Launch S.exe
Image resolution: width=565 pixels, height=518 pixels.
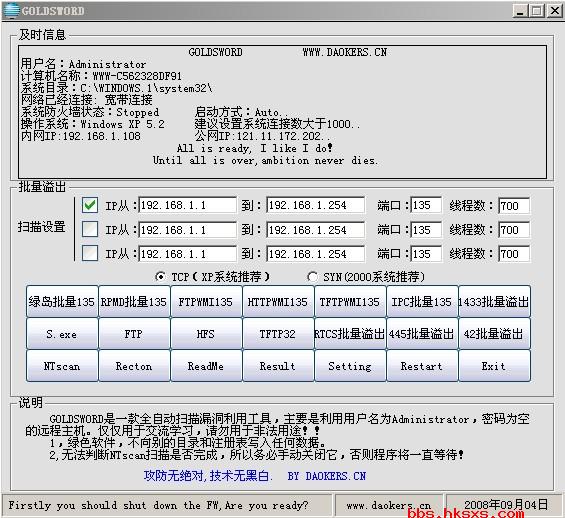pyautogui.click(x=62, y=334)
